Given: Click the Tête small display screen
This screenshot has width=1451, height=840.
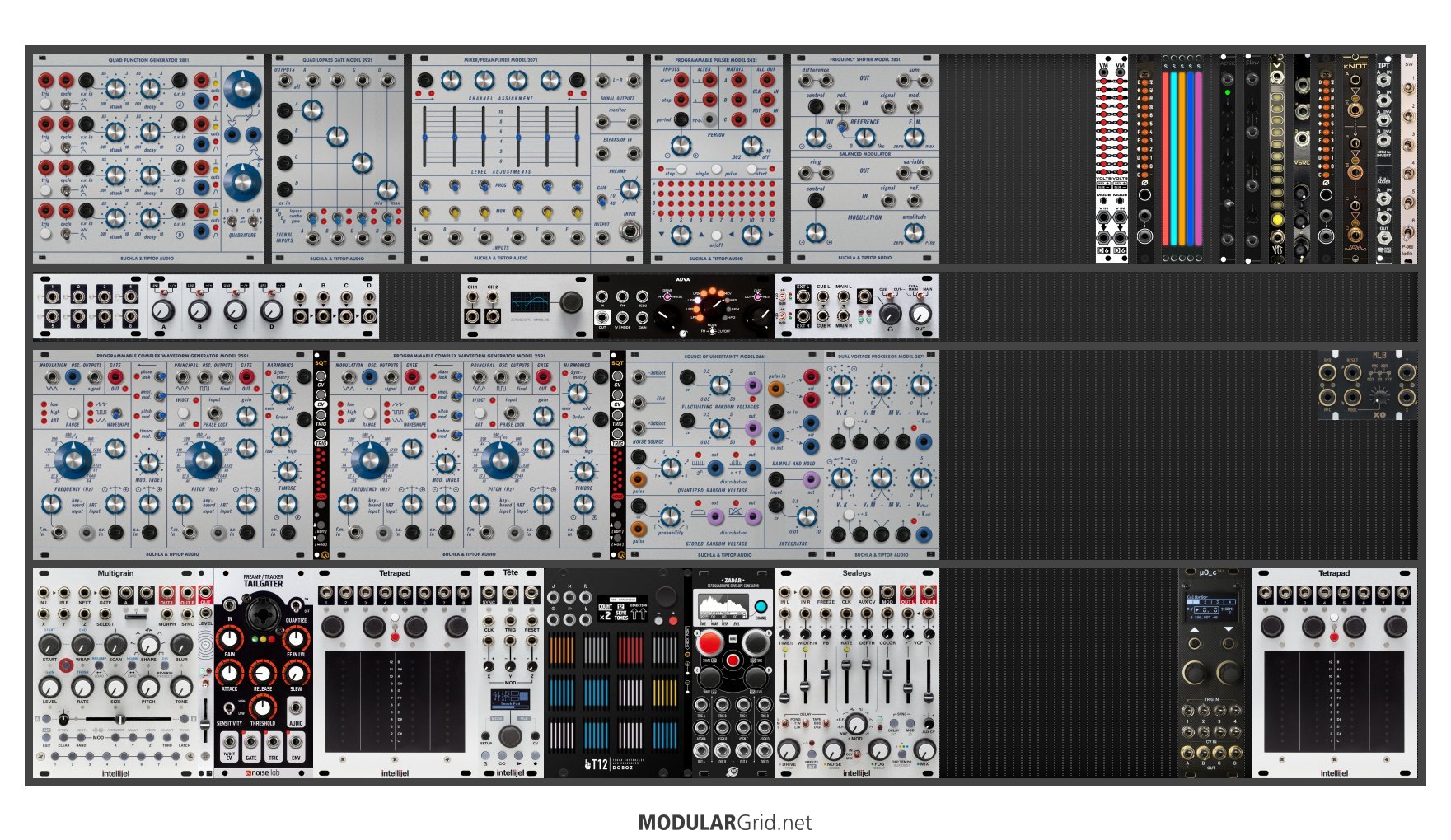Looking at the screenshot, I should (x=510, y=698).
